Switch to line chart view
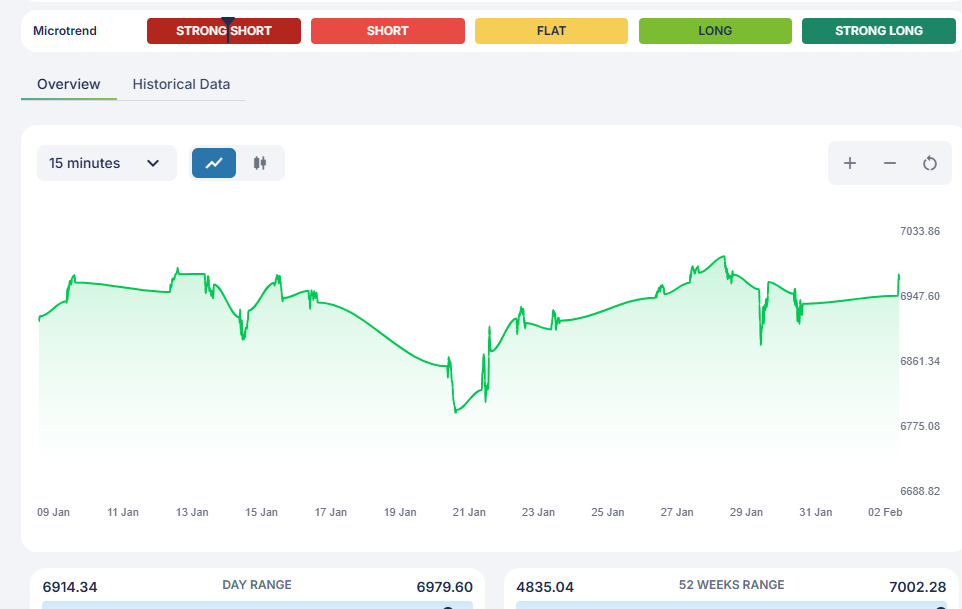Viewport: 962px width, 609px height. pos(214,163)
